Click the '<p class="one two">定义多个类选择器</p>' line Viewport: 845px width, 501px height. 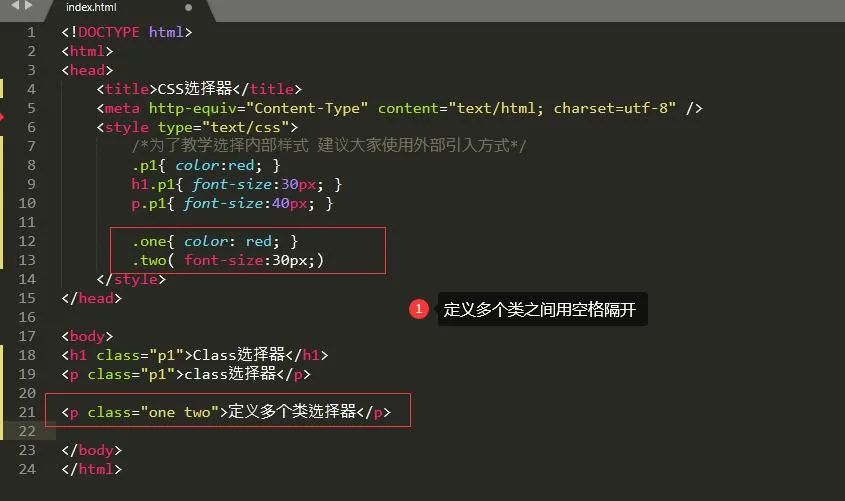226,412
